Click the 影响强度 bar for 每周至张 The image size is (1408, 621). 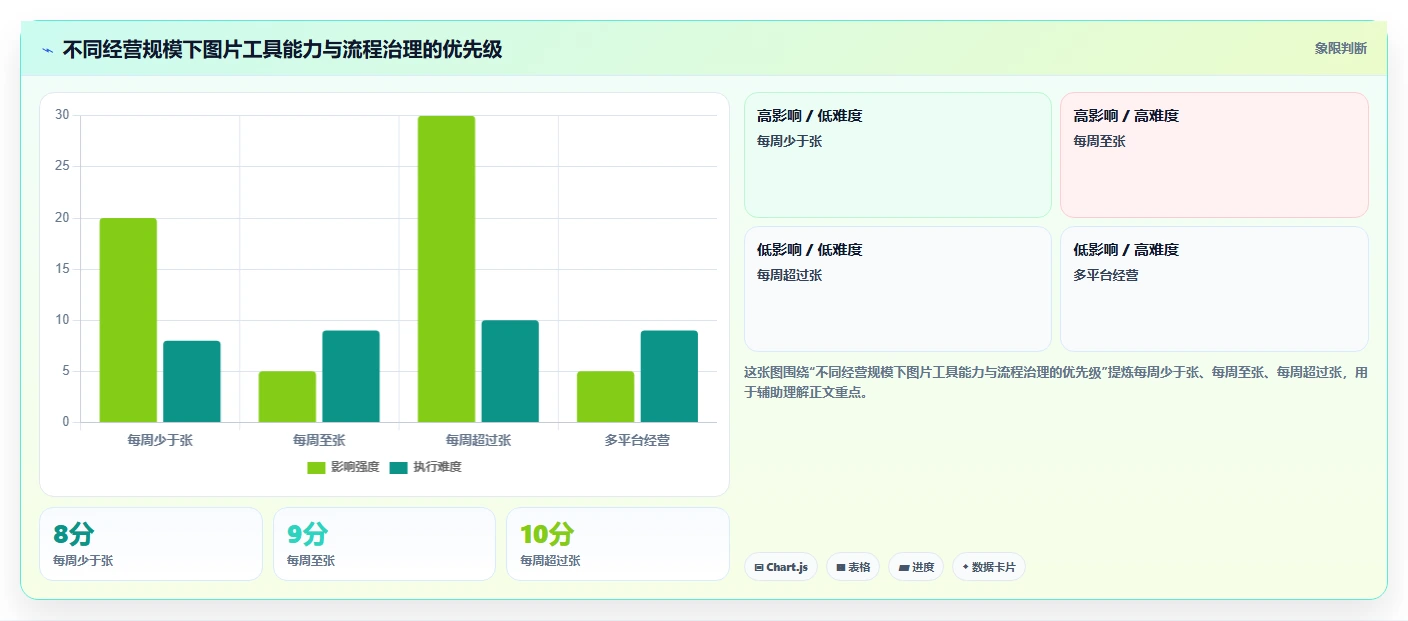click(287, 396)
